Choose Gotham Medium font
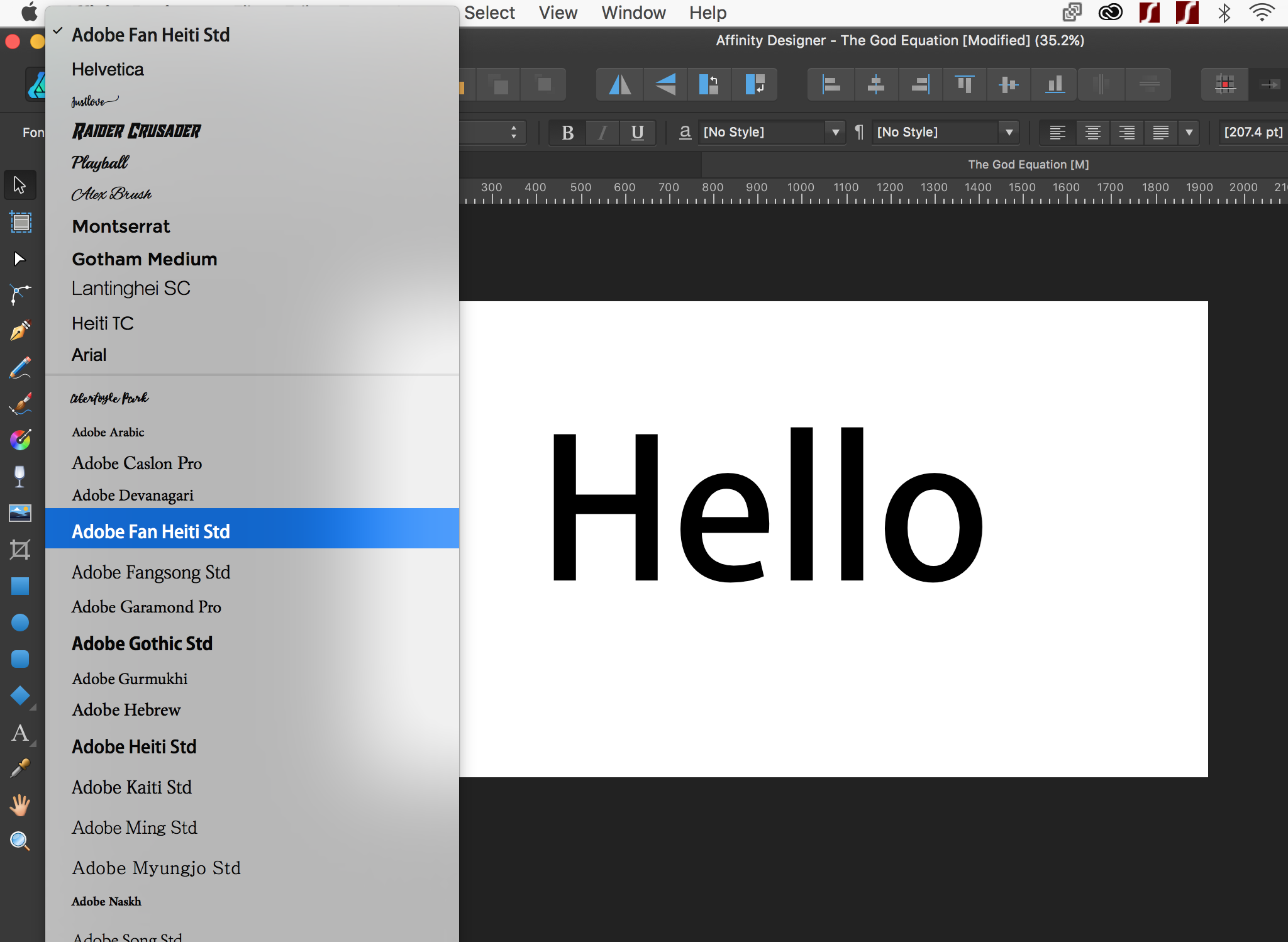 pyautogui.click(x=252, y=259)
